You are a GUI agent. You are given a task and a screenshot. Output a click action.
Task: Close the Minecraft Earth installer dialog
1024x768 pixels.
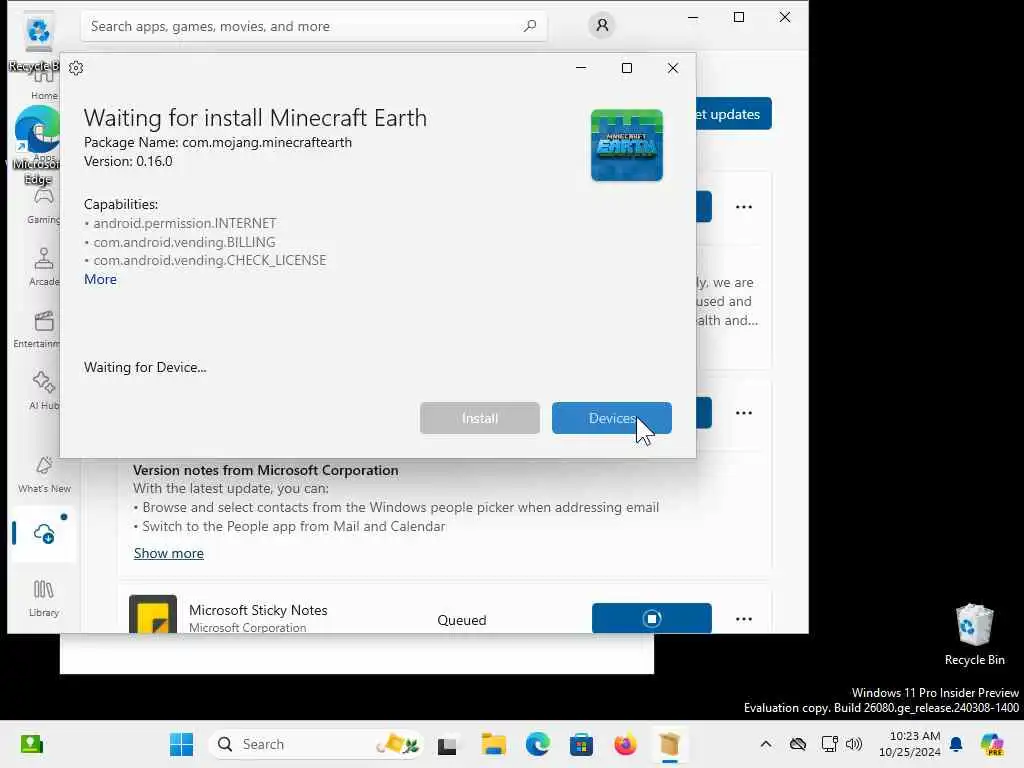pyautogui.click(x=673, y=68)
